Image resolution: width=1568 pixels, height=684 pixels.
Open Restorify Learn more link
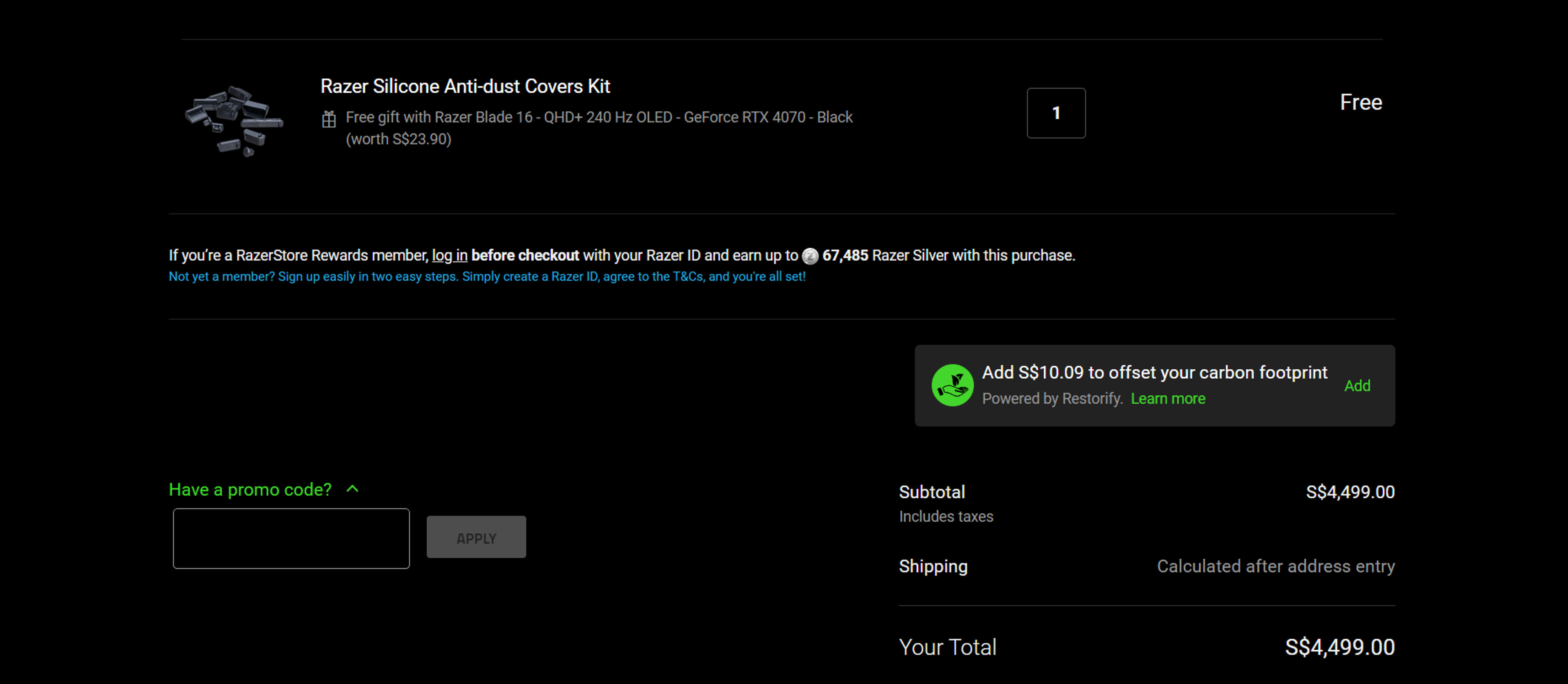point(1167,399)
